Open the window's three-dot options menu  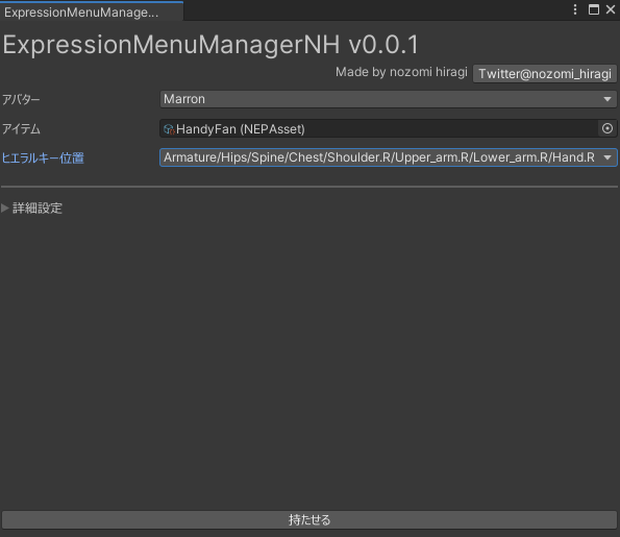click(575, 9)
